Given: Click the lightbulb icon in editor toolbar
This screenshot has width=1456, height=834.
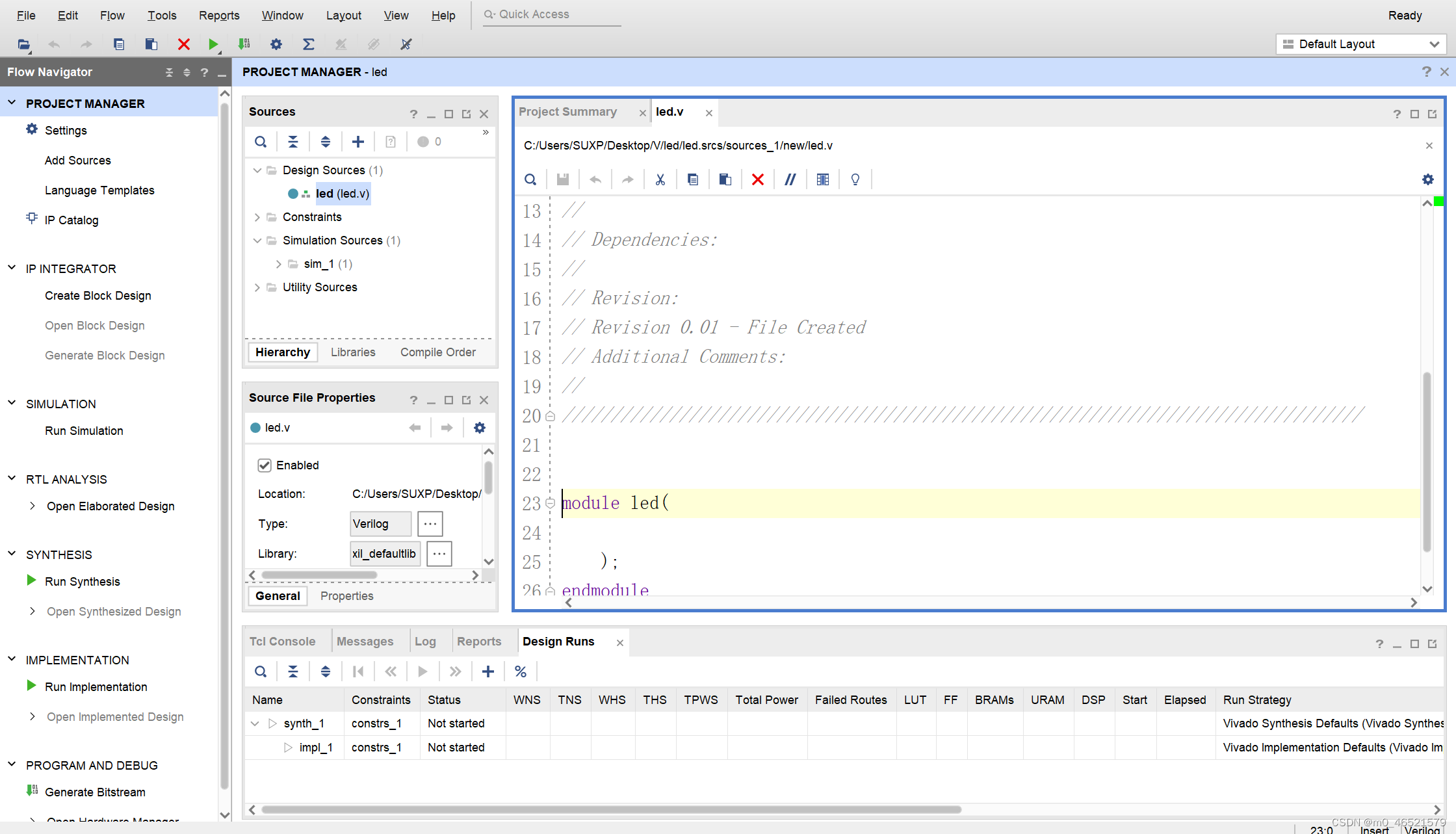Looking at the screenshot, I should pyautogui.click(x=855, y=179).
